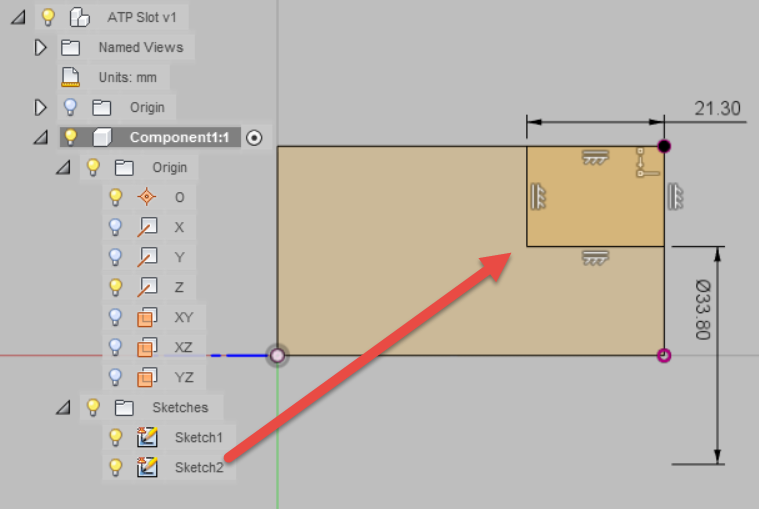759x509 pixels.
Task: Click the coincident constraint glyph near top-right corner
Action: [x=647, y=163]
